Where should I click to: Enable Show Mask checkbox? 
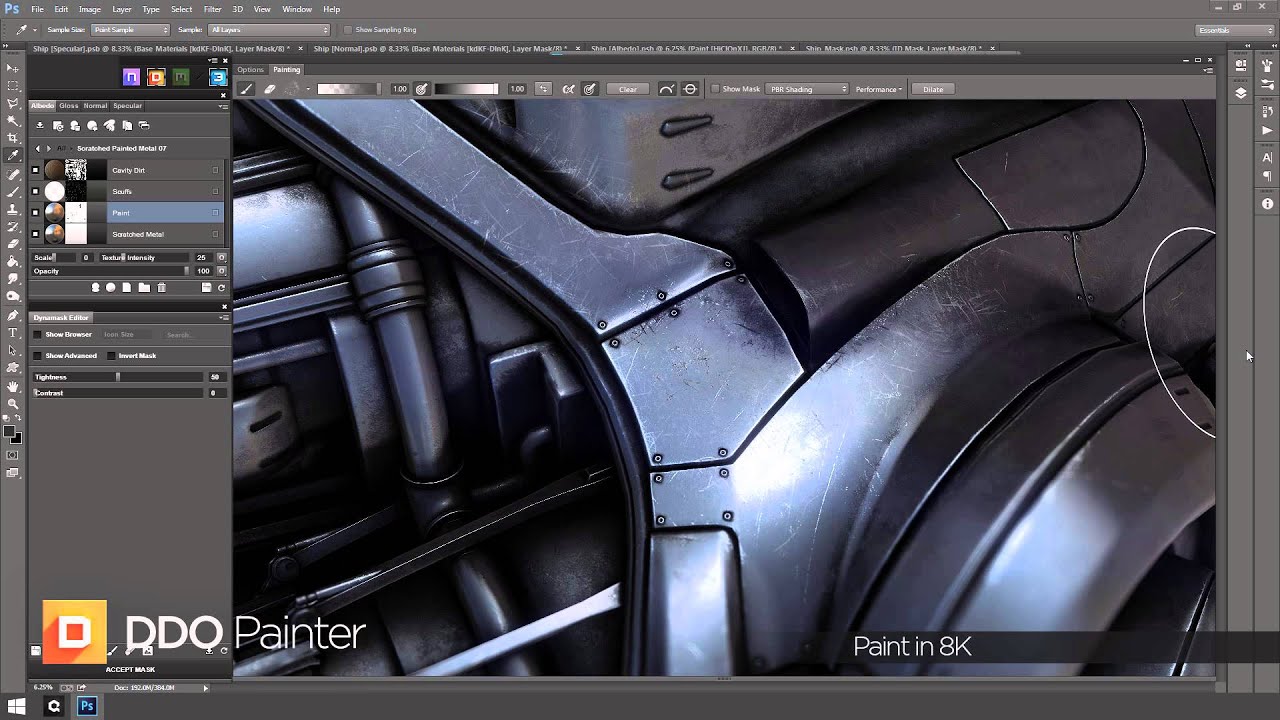tap(716, 89)
